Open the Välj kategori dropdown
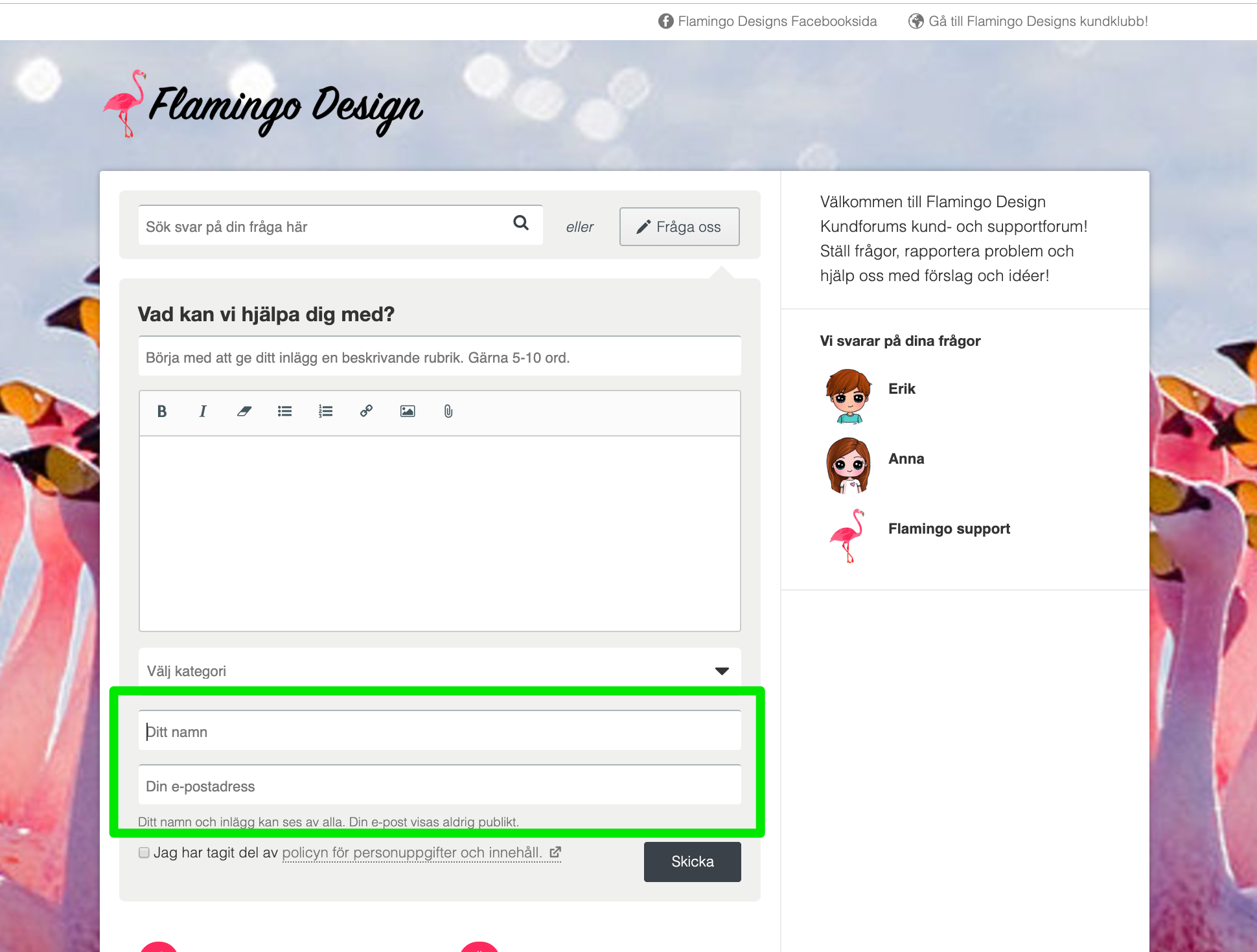Screen dimensions: 1257x952 [439, 671]
